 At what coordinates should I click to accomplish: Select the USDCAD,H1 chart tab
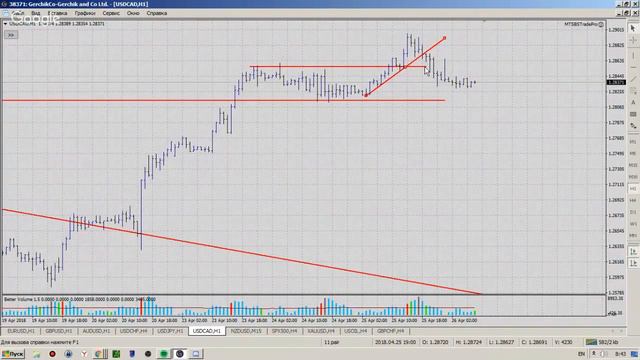(207, 331)
